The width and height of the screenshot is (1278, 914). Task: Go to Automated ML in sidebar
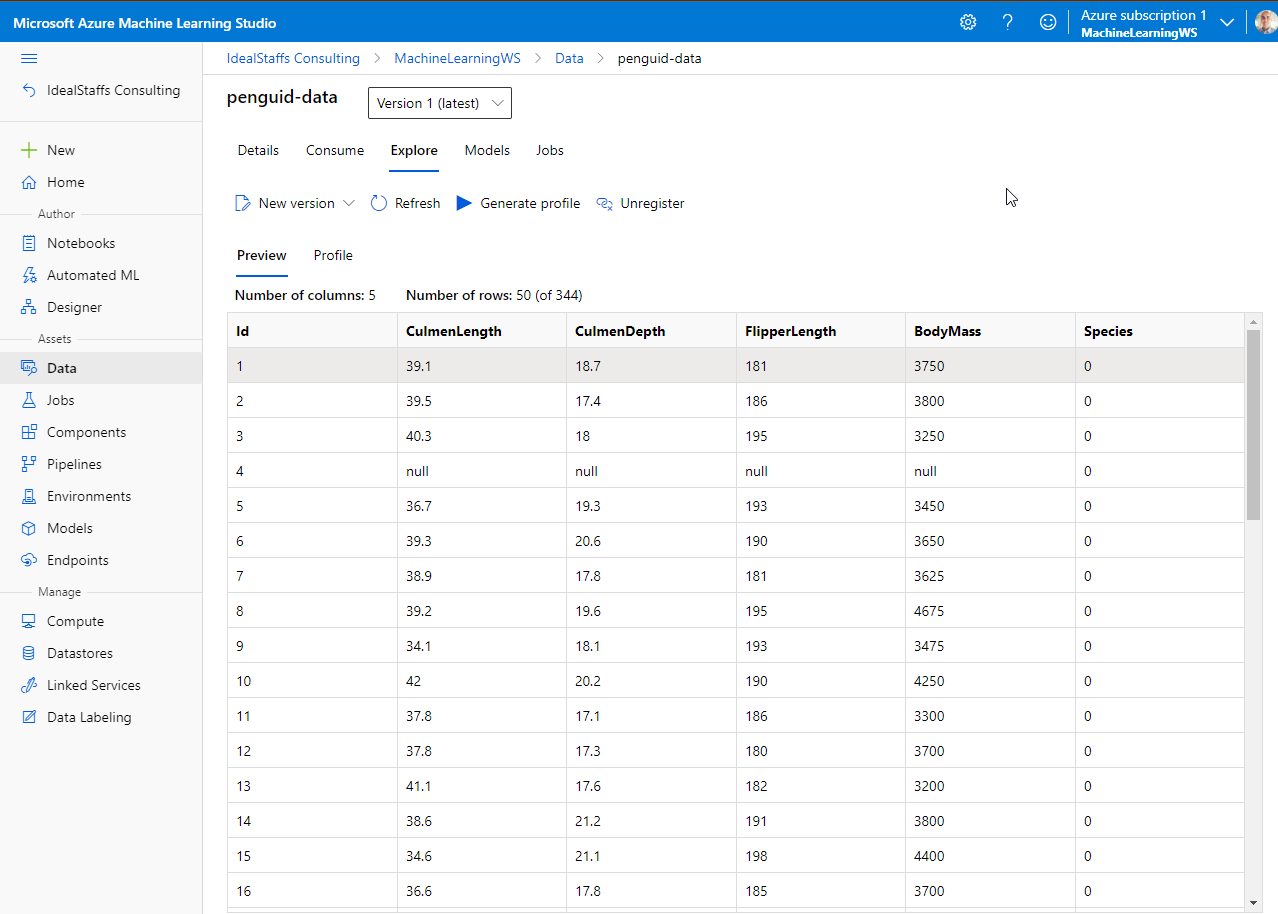click(x=92, y=275)
